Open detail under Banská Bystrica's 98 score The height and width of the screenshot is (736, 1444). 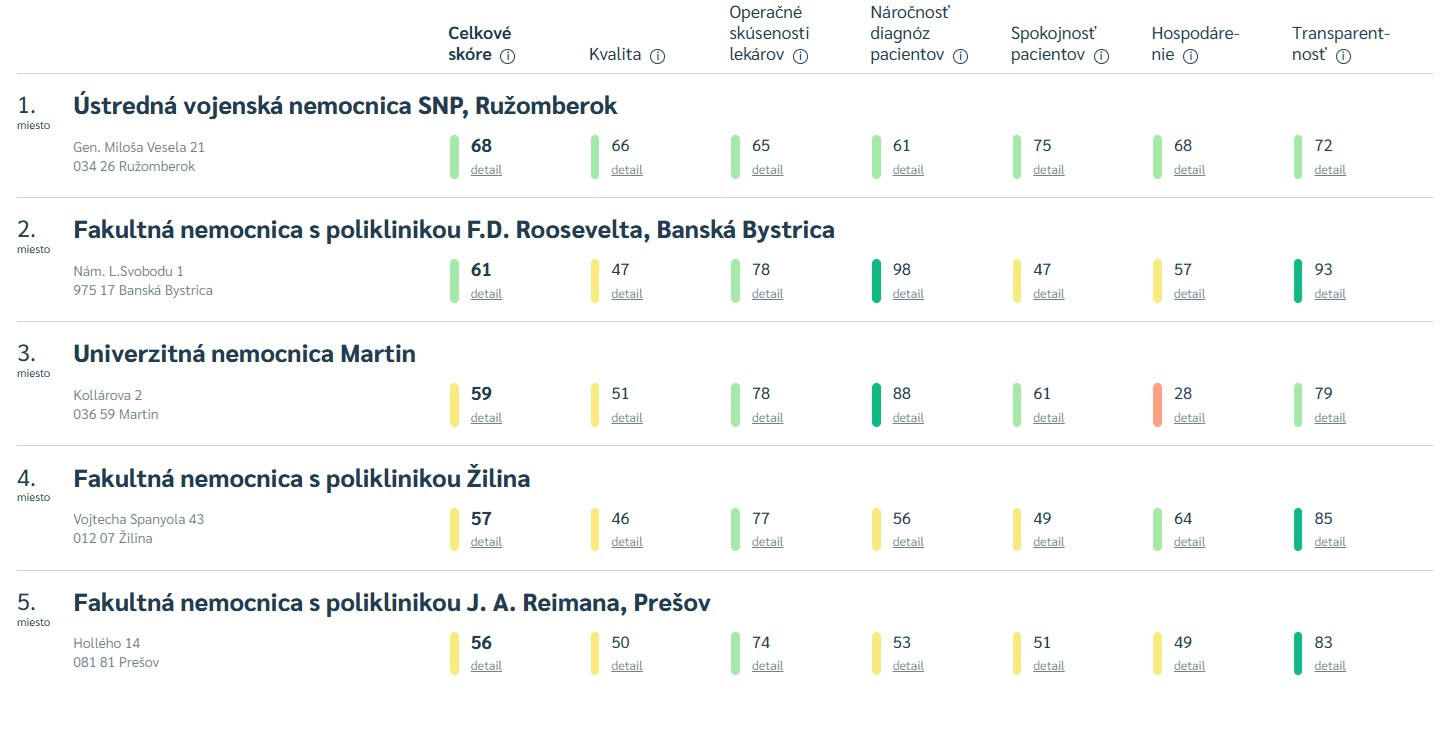(908, 294)
